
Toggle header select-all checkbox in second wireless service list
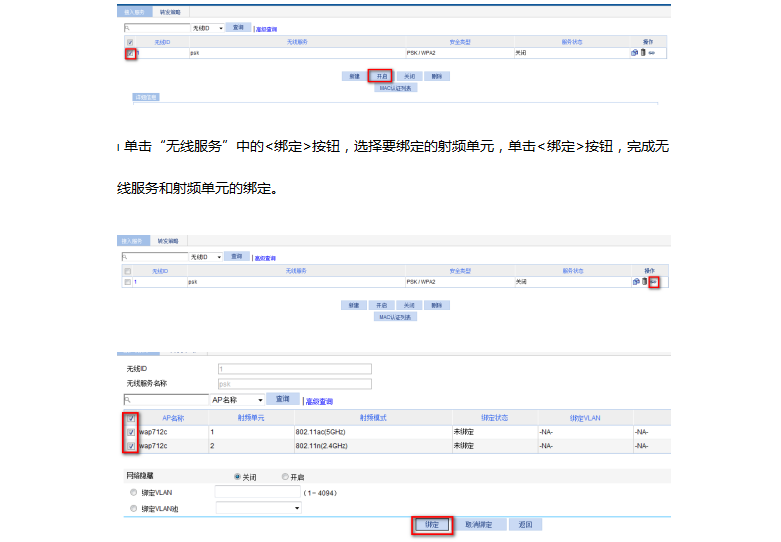click(x=128, y=271)
